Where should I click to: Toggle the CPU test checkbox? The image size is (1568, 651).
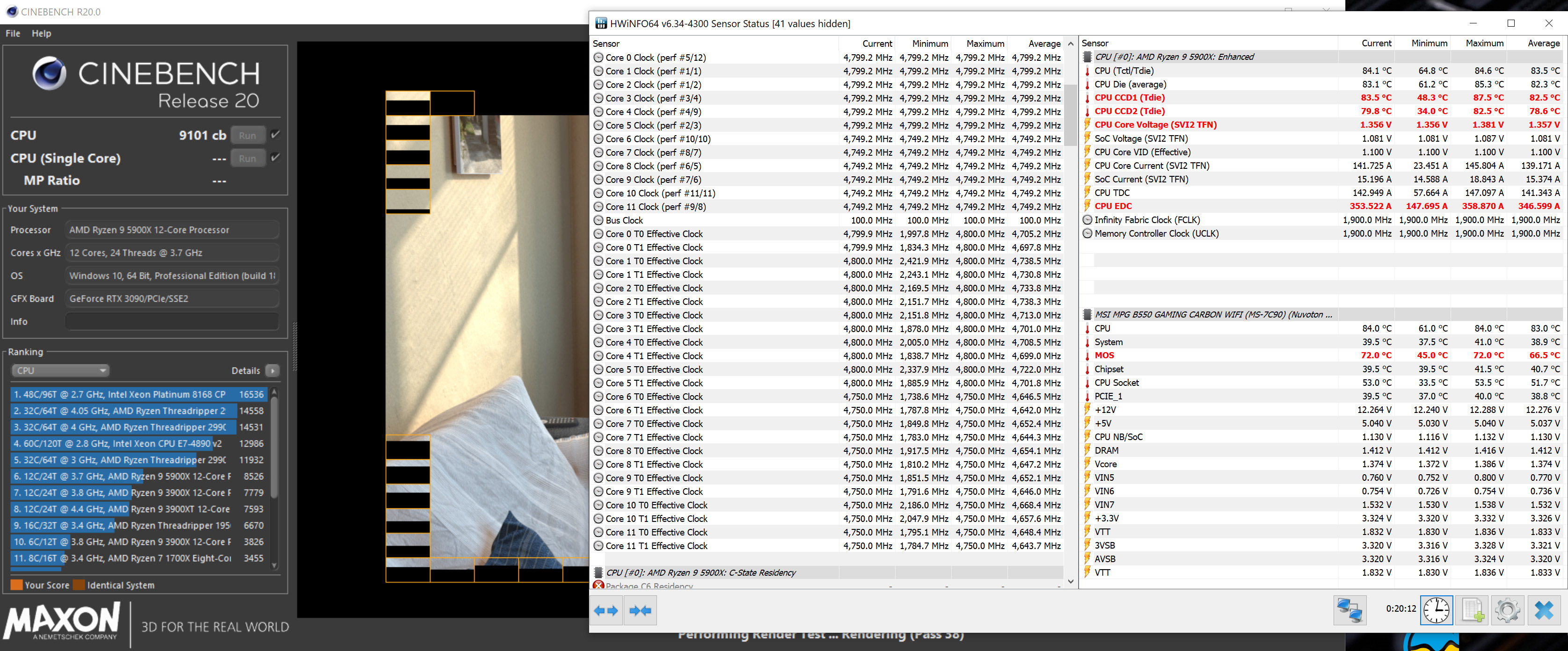(276, 135)
